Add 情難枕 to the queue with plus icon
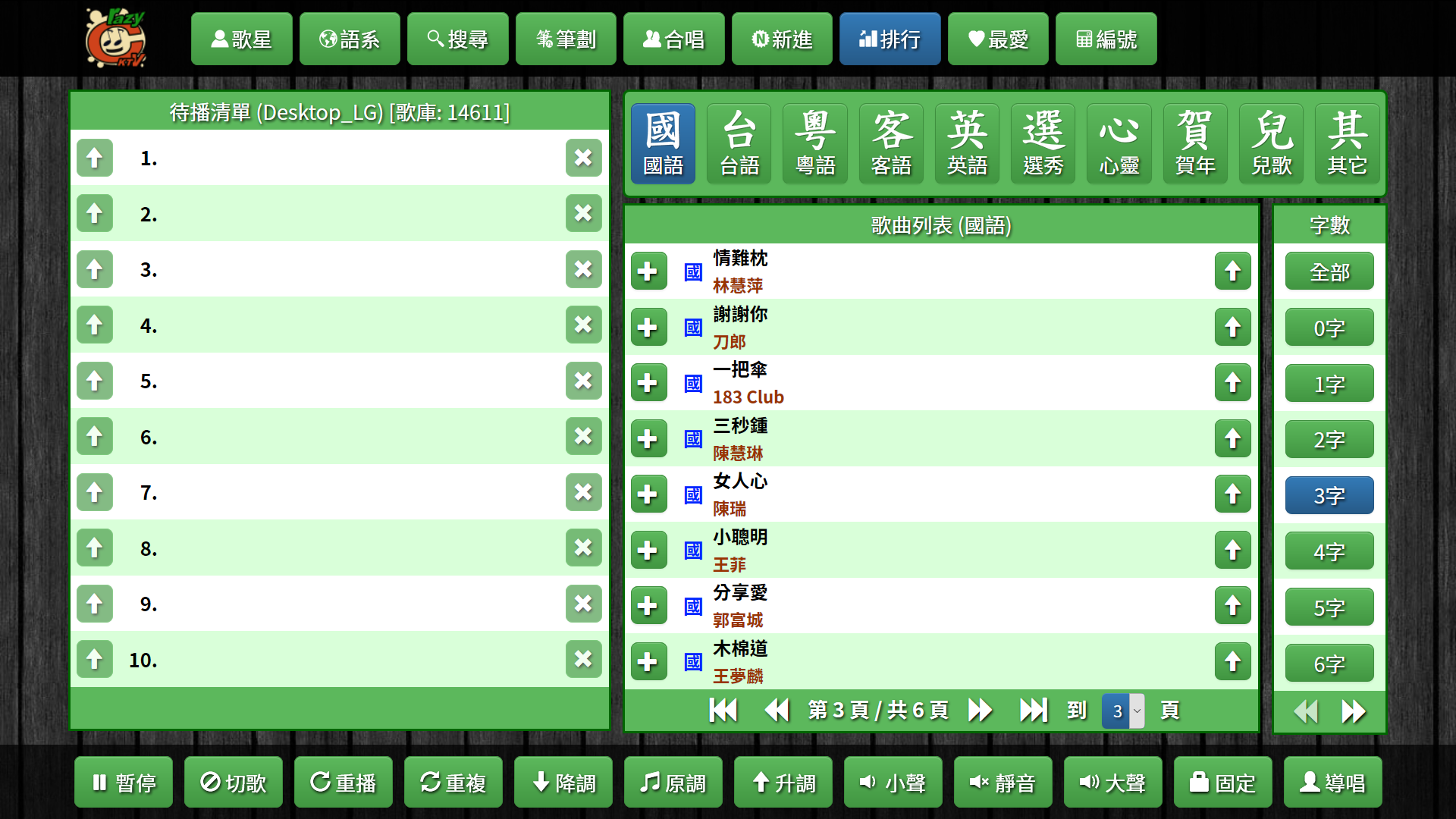The width and height of the screenshot is (1456, 819). pyautogui.click(x=648, y=271)
